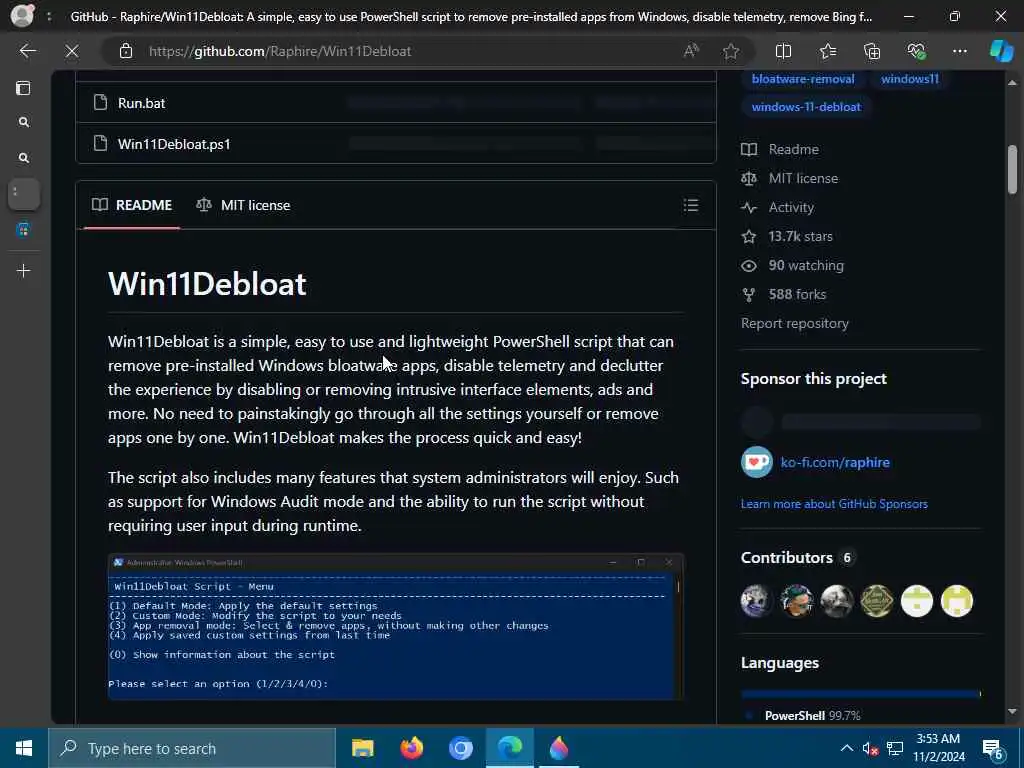The image size is (1024, 768).
Task: Select the active GitHub tab in sidebar
Action: (x=24, y=194)
